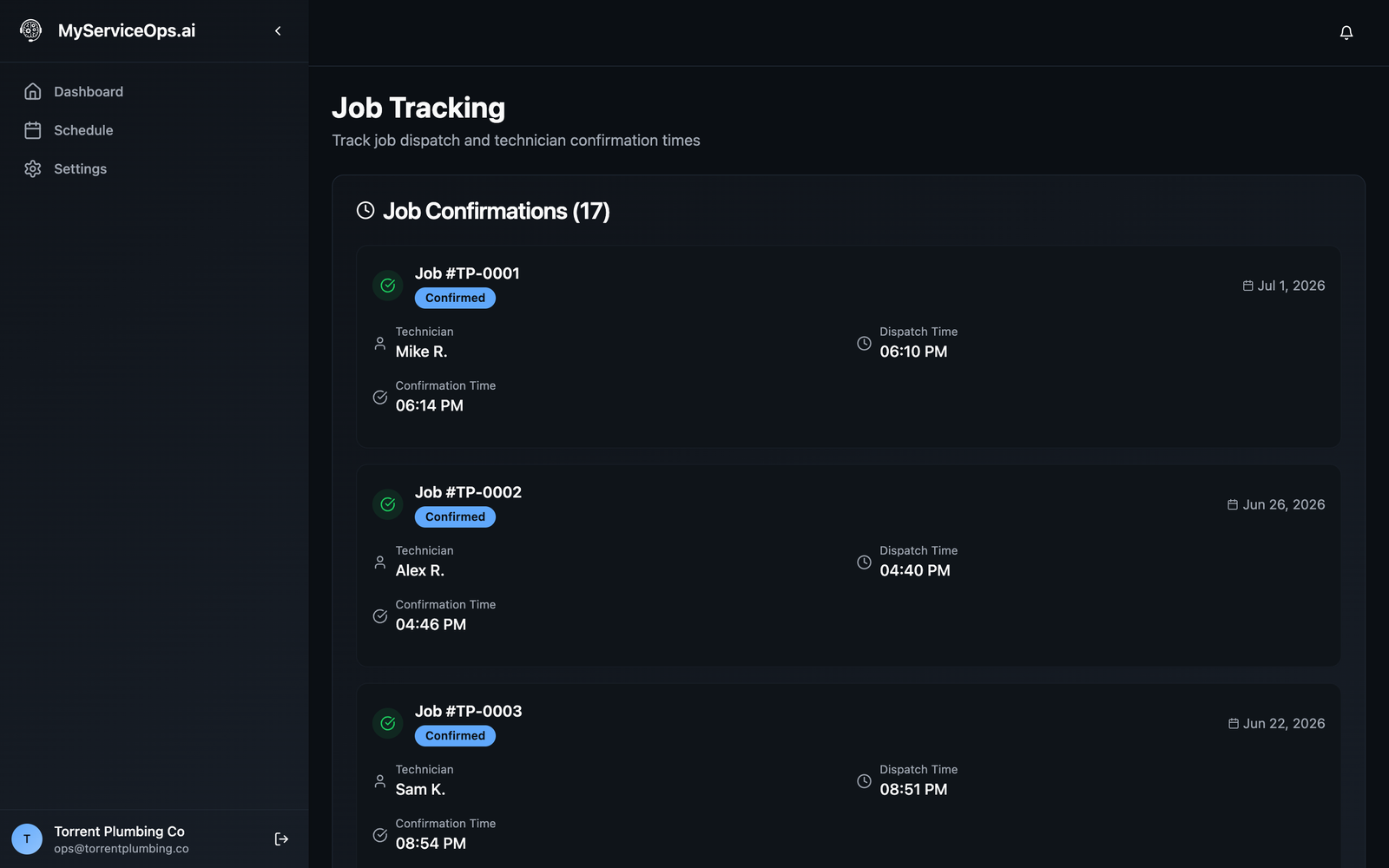
Task: Select the Job #TP-0002 title
Action: (468, 492)
